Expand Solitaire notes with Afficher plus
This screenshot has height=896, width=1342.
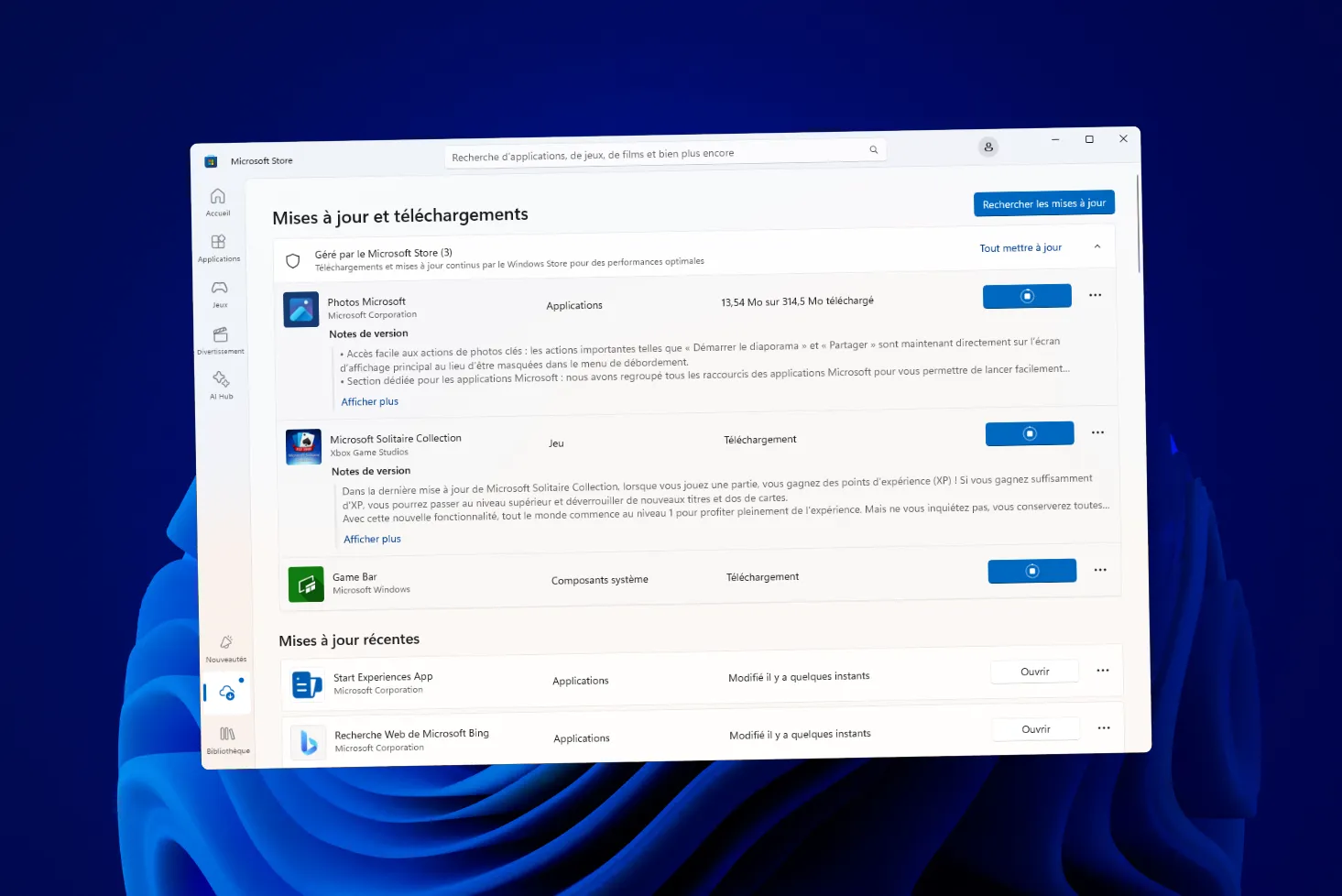372,539
